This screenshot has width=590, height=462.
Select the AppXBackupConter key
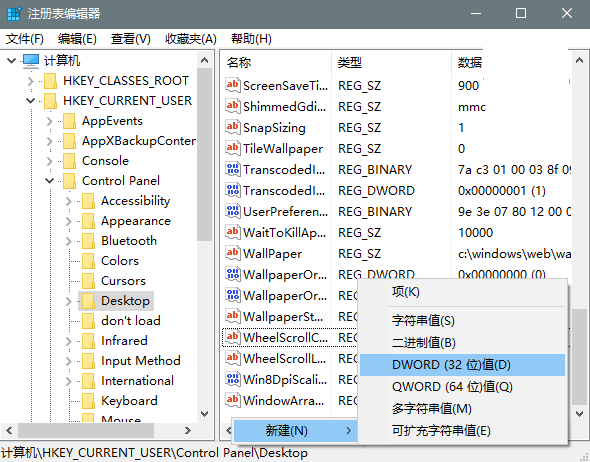(139, 141)
